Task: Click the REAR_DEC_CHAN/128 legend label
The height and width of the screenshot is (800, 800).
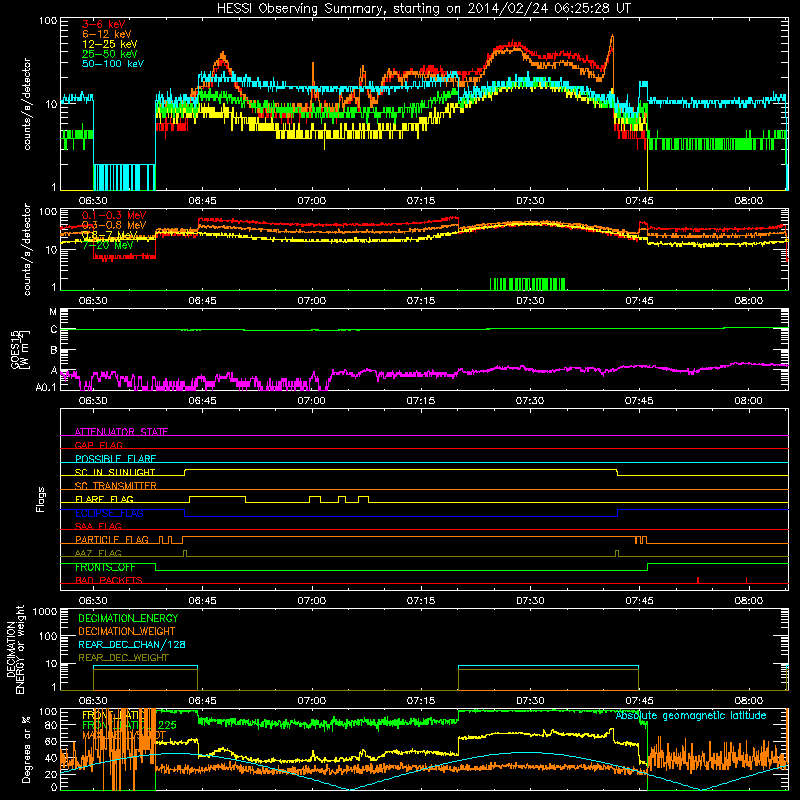Action: click(x=132, y=644)
